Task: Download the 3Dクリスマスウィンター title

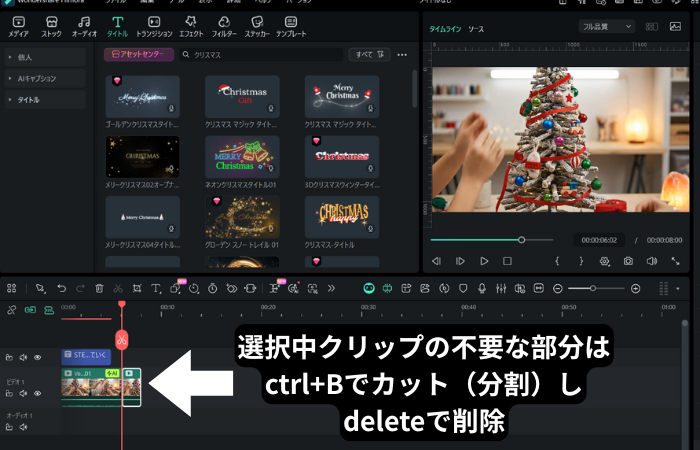Action: point(370,169)
